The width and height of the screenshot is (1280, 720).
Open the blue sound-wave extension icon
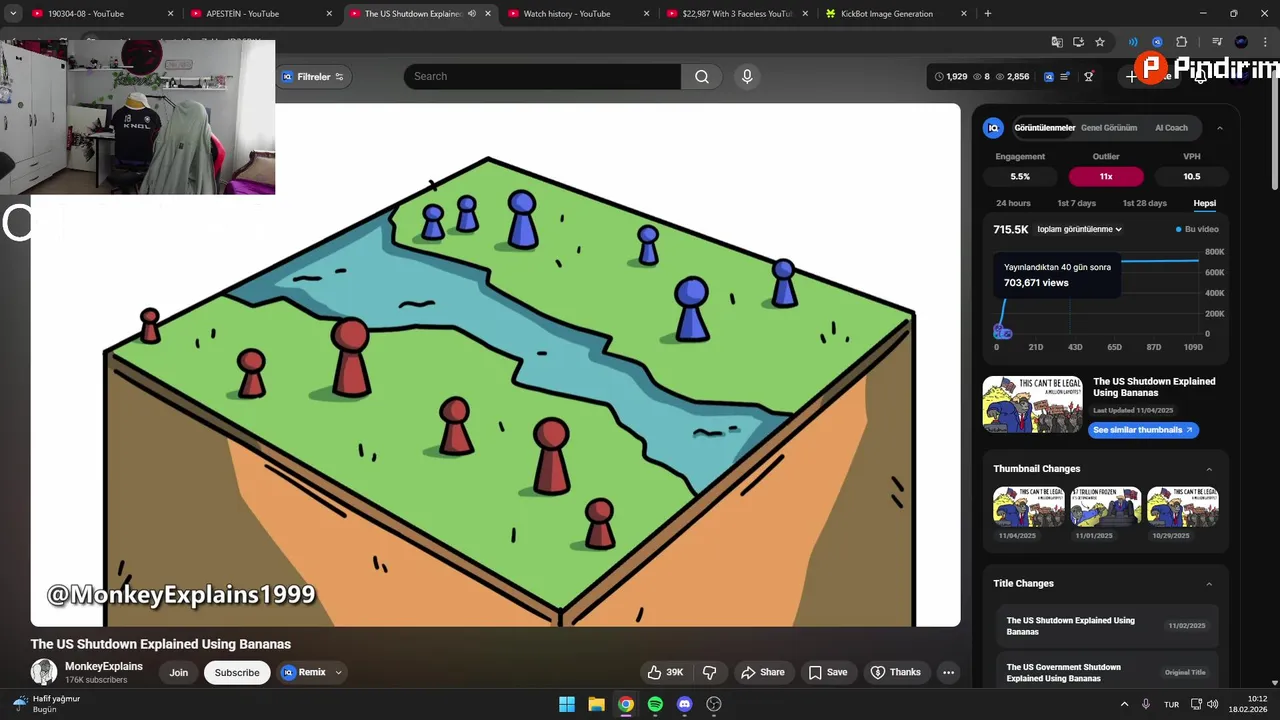click(x=1133, y=42)
